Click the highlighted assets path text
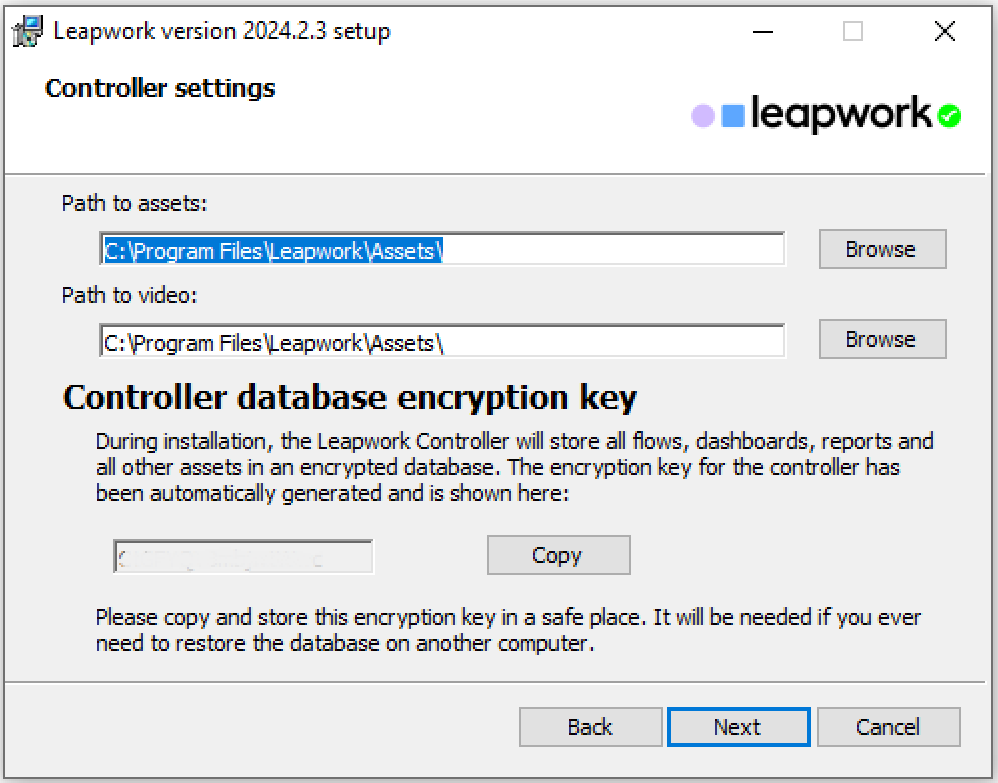Screen dimensions: 998x783 [270, 250]
